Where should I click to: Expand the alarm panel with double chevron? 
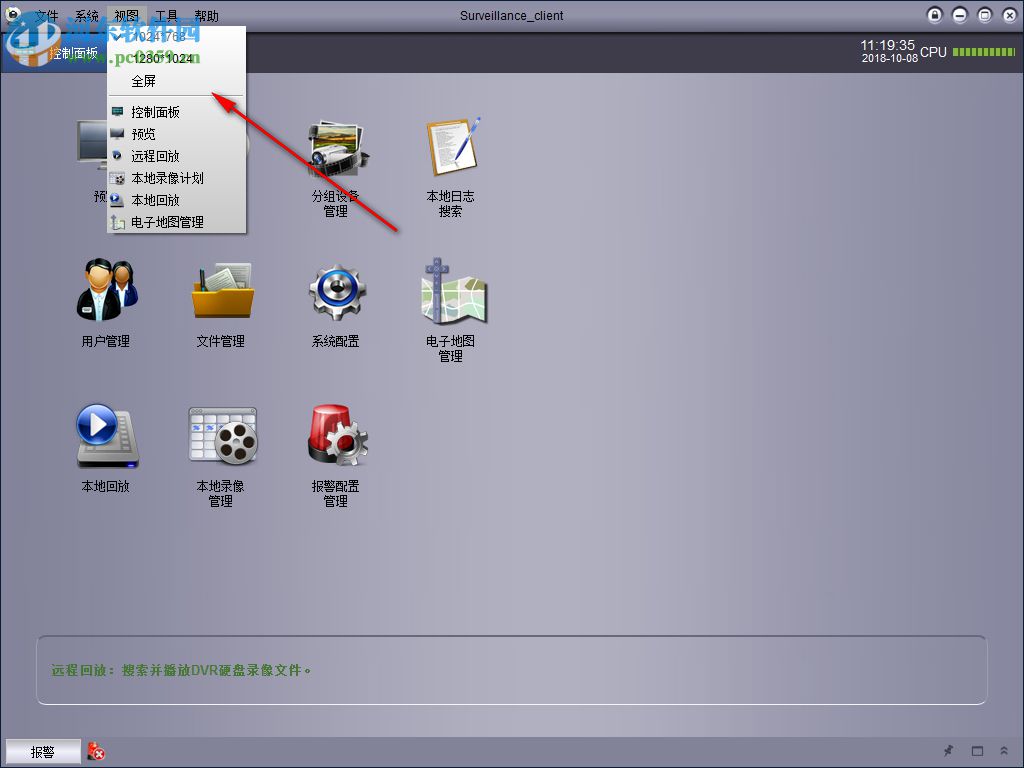tap(1003, 751)
